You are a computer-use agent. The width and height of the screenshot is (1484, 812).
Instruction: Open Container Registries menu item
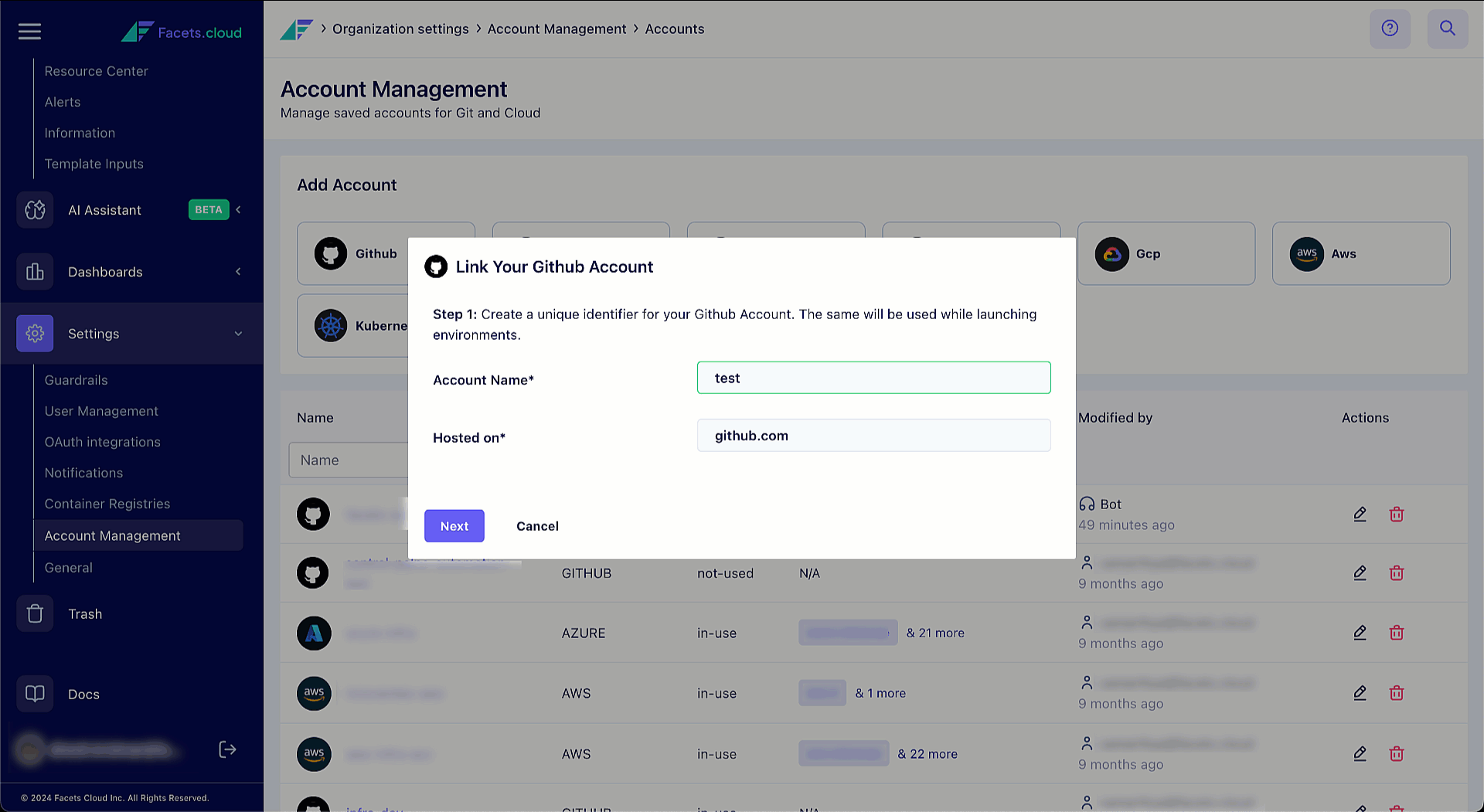tap(107, 504)
